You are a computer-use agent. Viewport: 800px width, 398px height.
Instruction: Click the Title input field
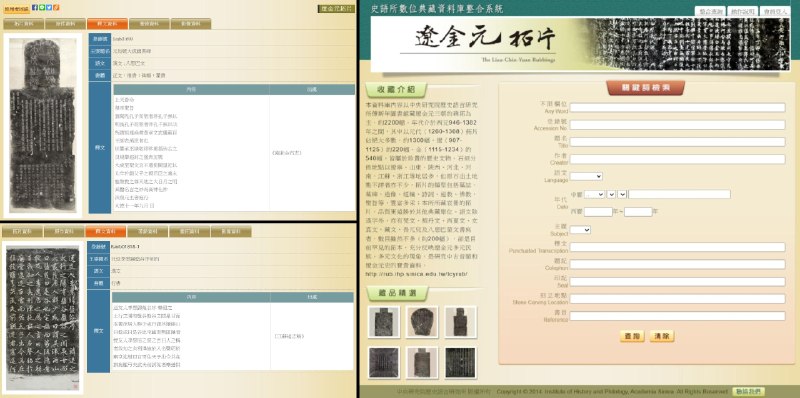[677, 142]
